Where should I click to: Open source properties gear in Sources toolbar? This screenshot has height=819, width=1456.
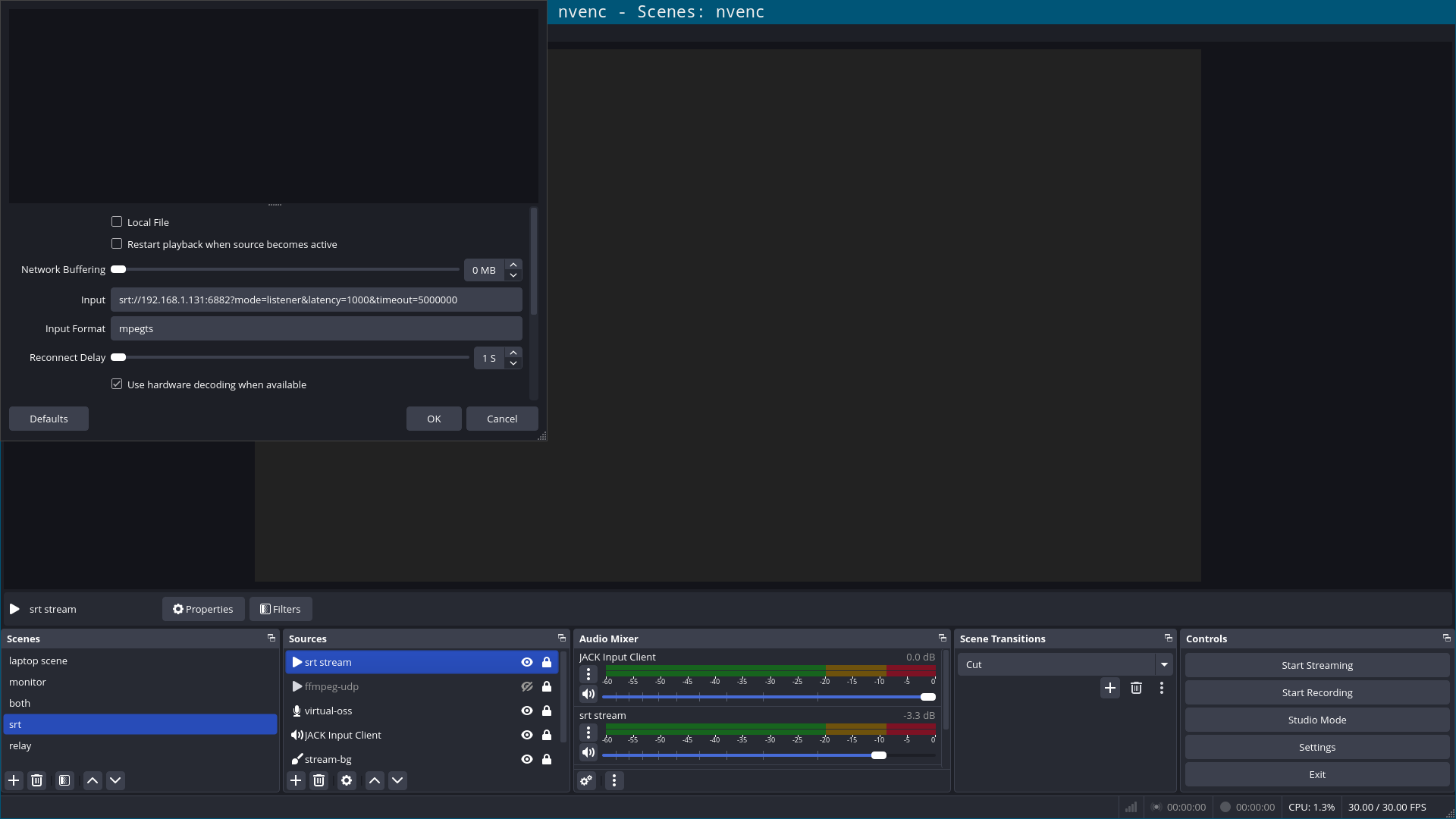click(347, 780)
